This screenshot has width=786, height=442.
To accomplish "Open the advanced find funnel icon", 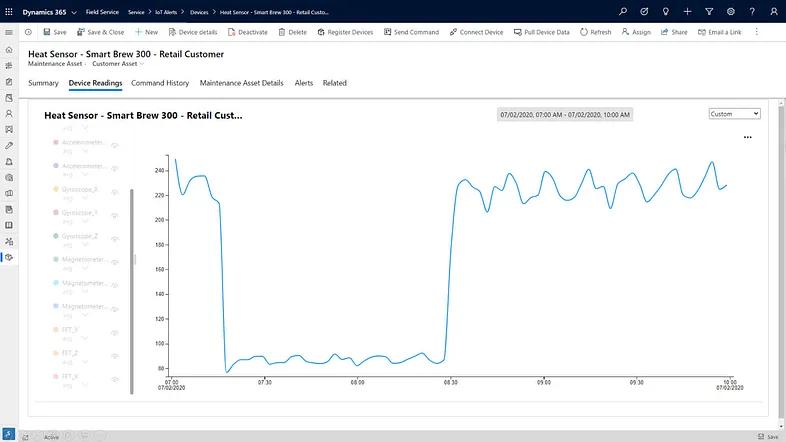I will [709, 12].
